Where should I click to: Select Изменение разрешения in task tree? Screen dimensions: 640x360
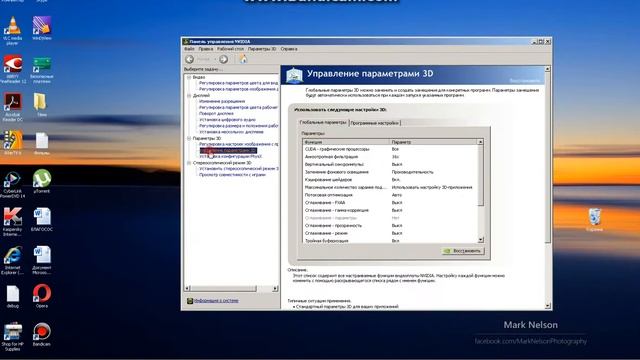click(222, 101)
